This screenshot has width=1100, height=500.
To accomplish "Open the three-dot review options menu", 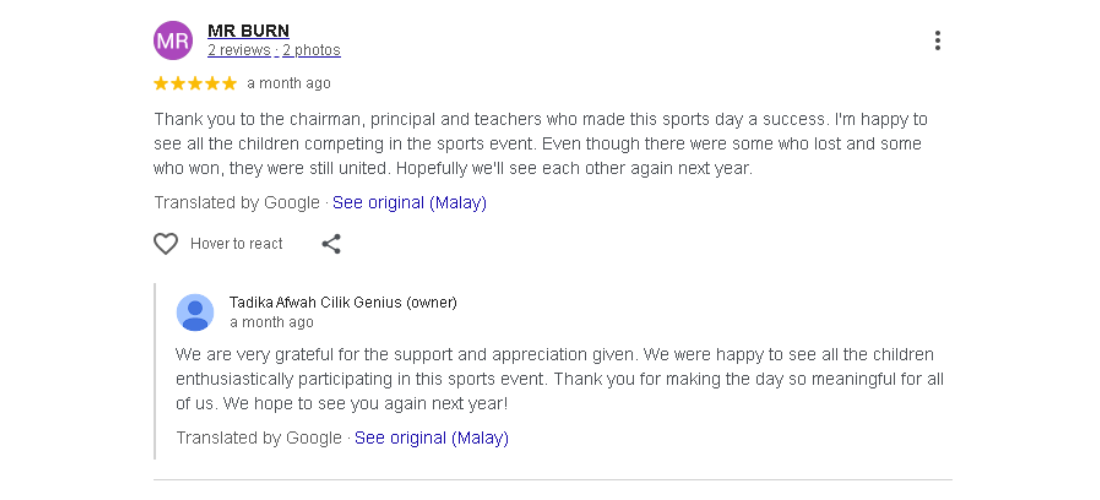I will pyautogui.click(x=937, y=40).
